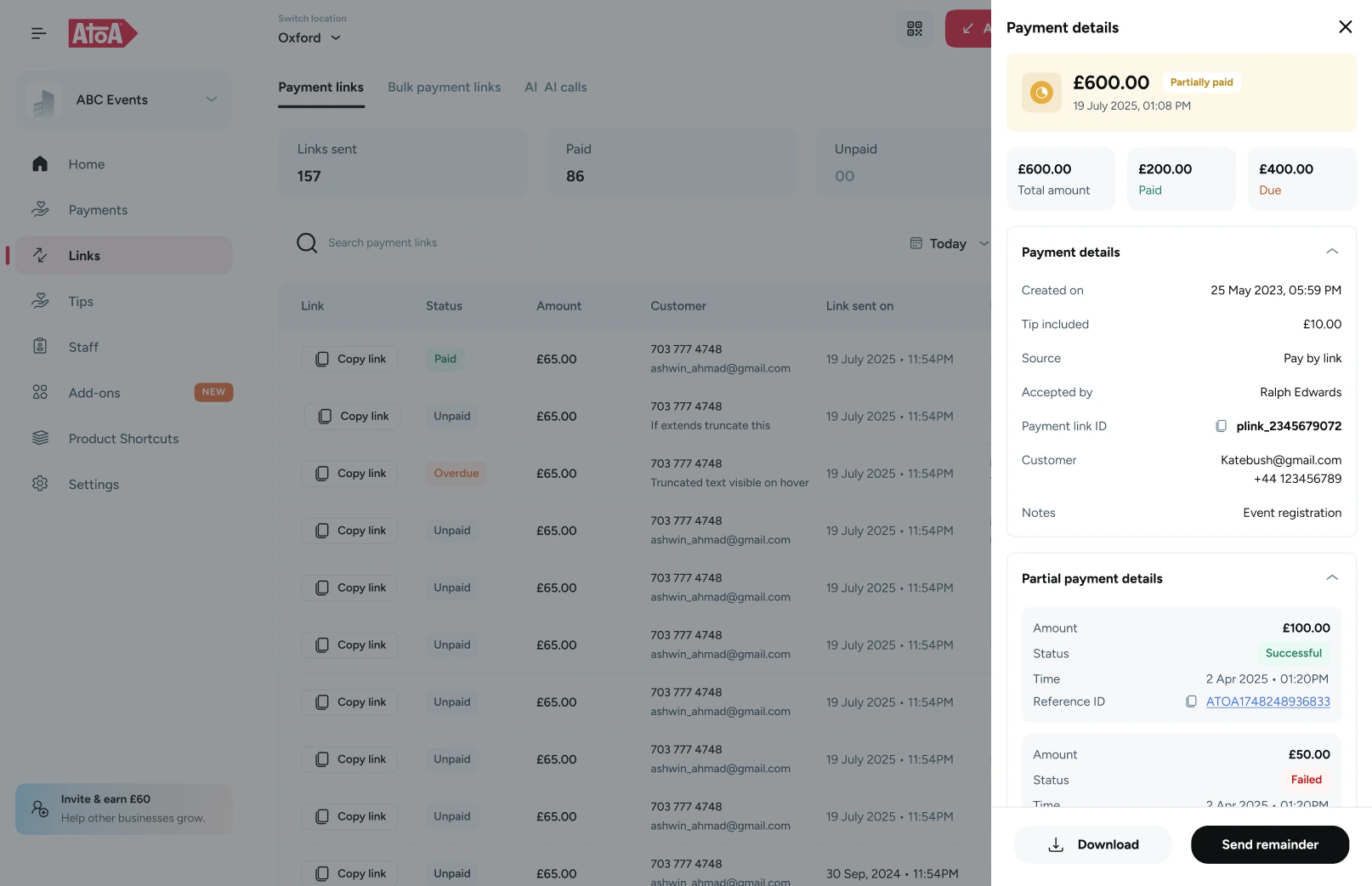
Task: Open Product Shortcuts in the sidebar
Action: point(124,438)
